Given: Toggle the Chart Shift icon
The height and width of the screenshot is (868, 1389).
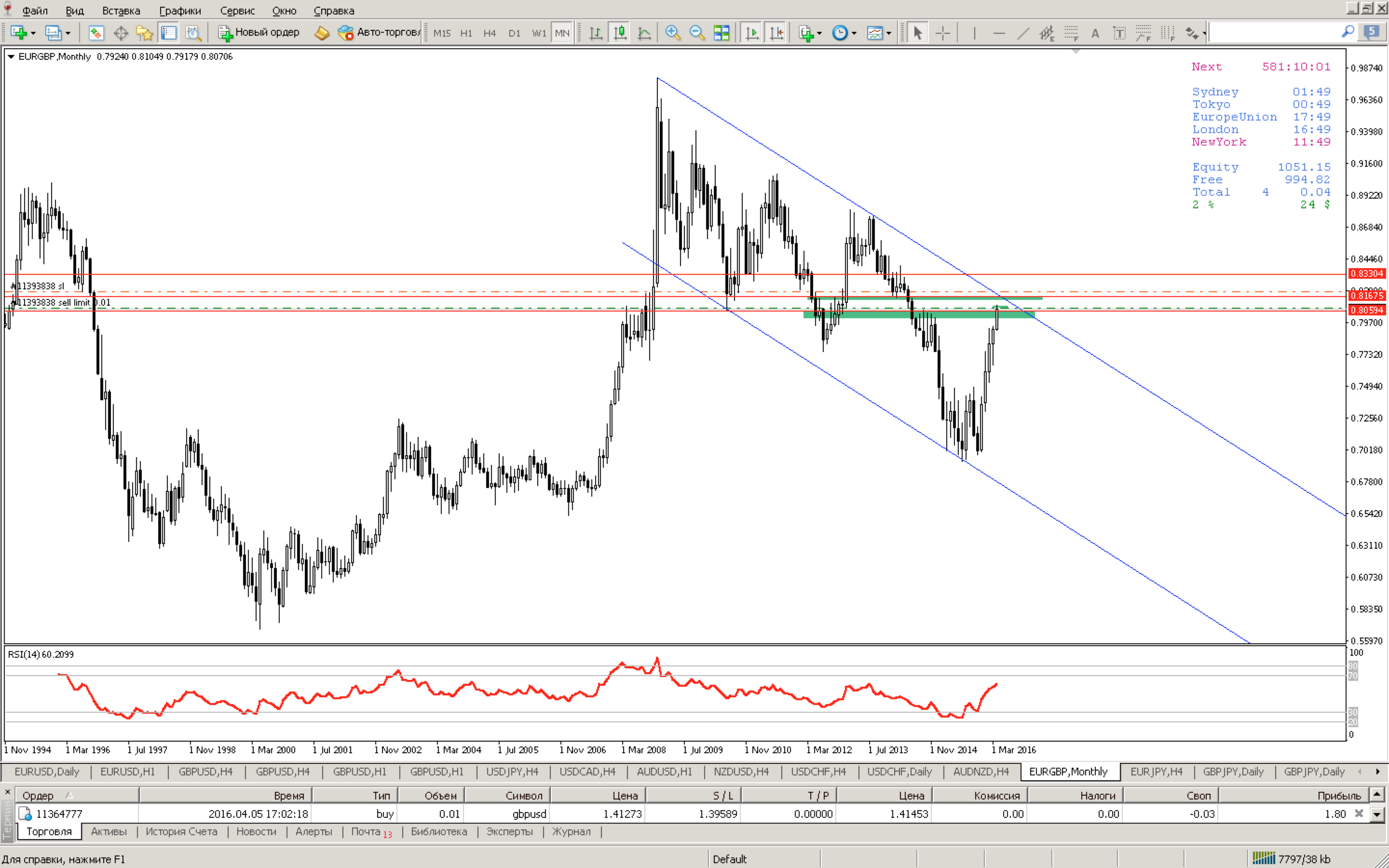Looking at the screenshot, I should (776, 33).
